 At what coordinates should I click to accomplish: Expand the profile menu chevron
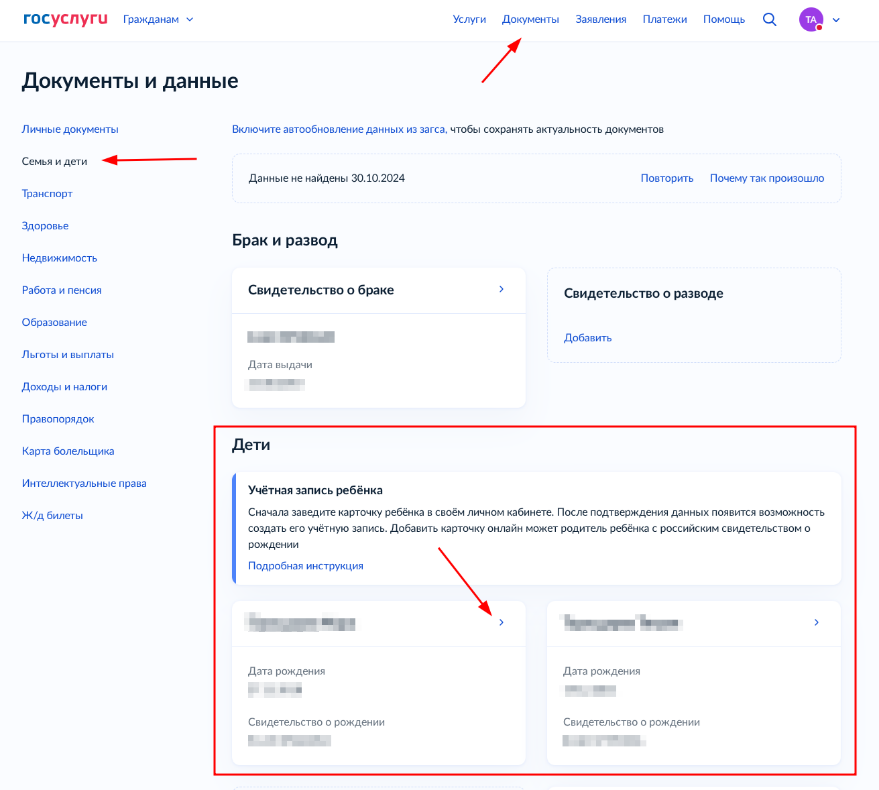(x=836, y=19)
